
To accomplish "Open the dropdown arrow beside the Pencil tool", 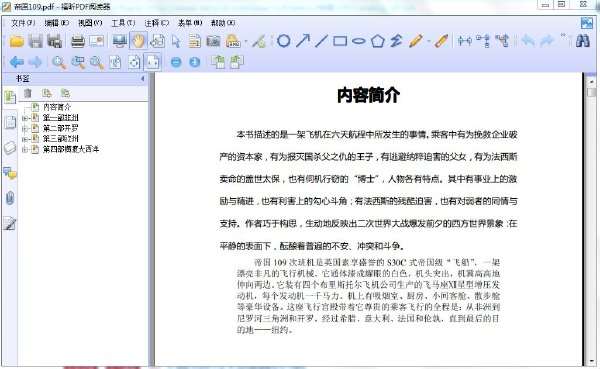I will (x=429, y=41).
